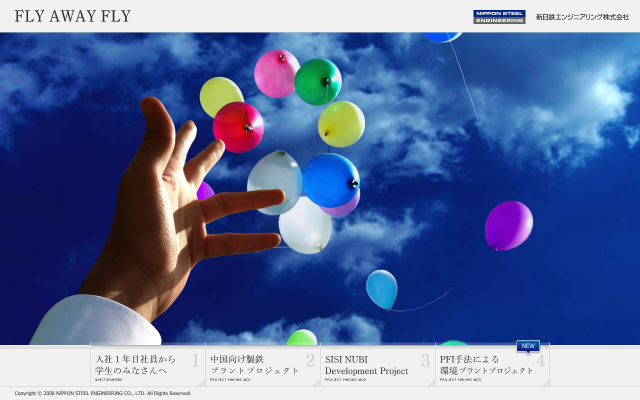Click the blue NEW badge
This screenshot has height=400, width=640.
(528, 346)
